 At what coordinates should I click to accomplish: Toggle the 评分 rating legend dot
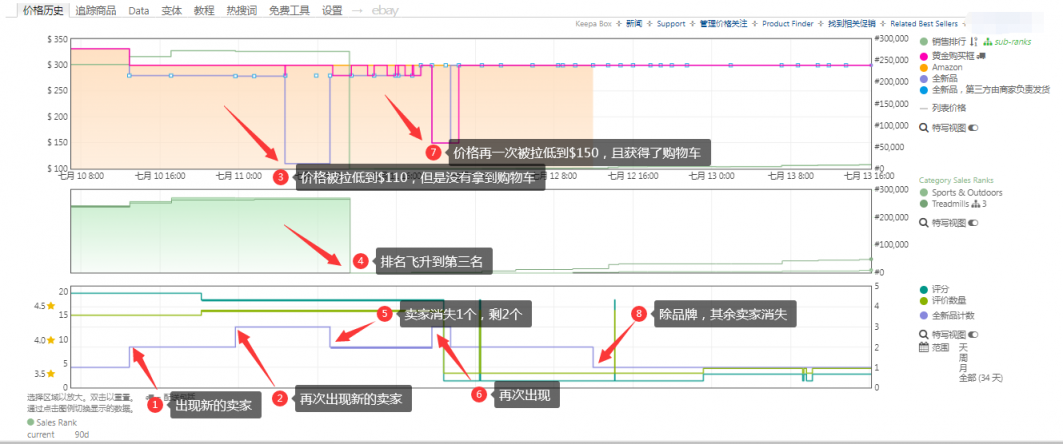(923, 288)
